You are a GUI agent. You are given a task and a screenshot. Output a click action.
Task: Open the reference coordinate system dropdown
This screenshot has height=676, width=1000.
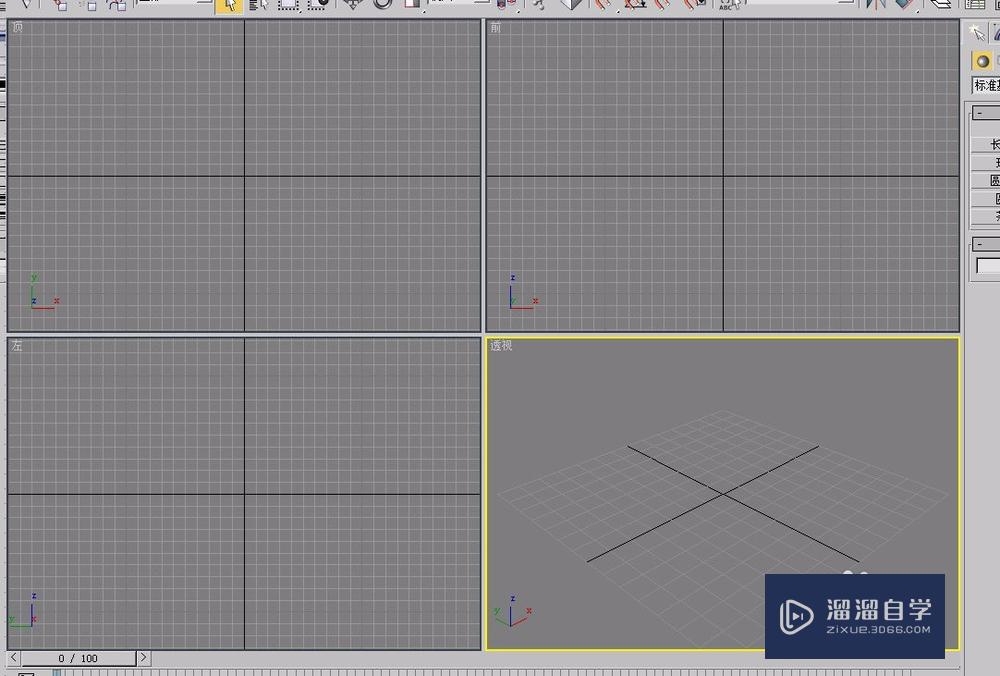pos(460,3)
